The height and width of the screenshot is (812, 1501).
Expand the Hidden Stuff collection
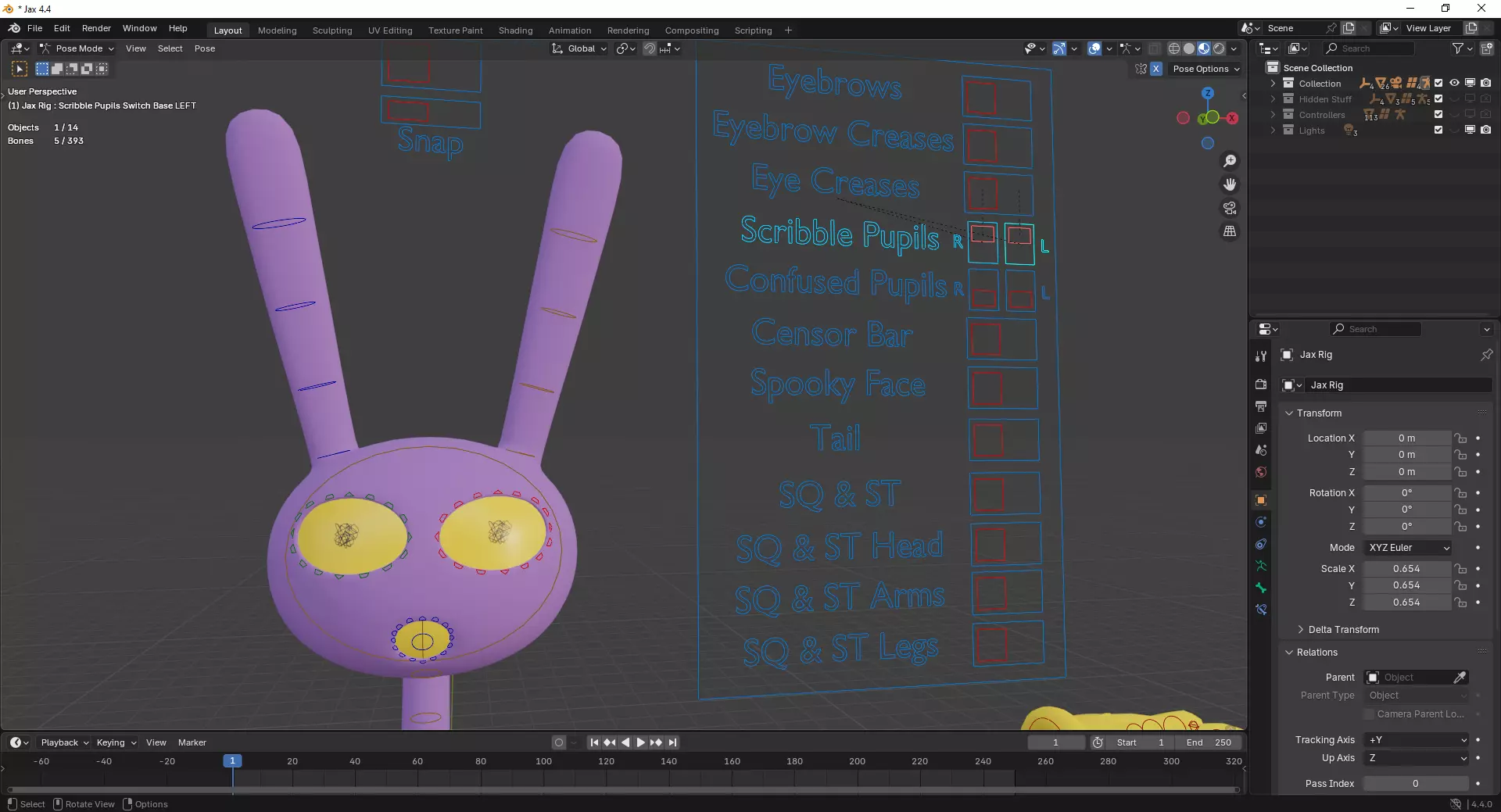[x=1273, y=99]
